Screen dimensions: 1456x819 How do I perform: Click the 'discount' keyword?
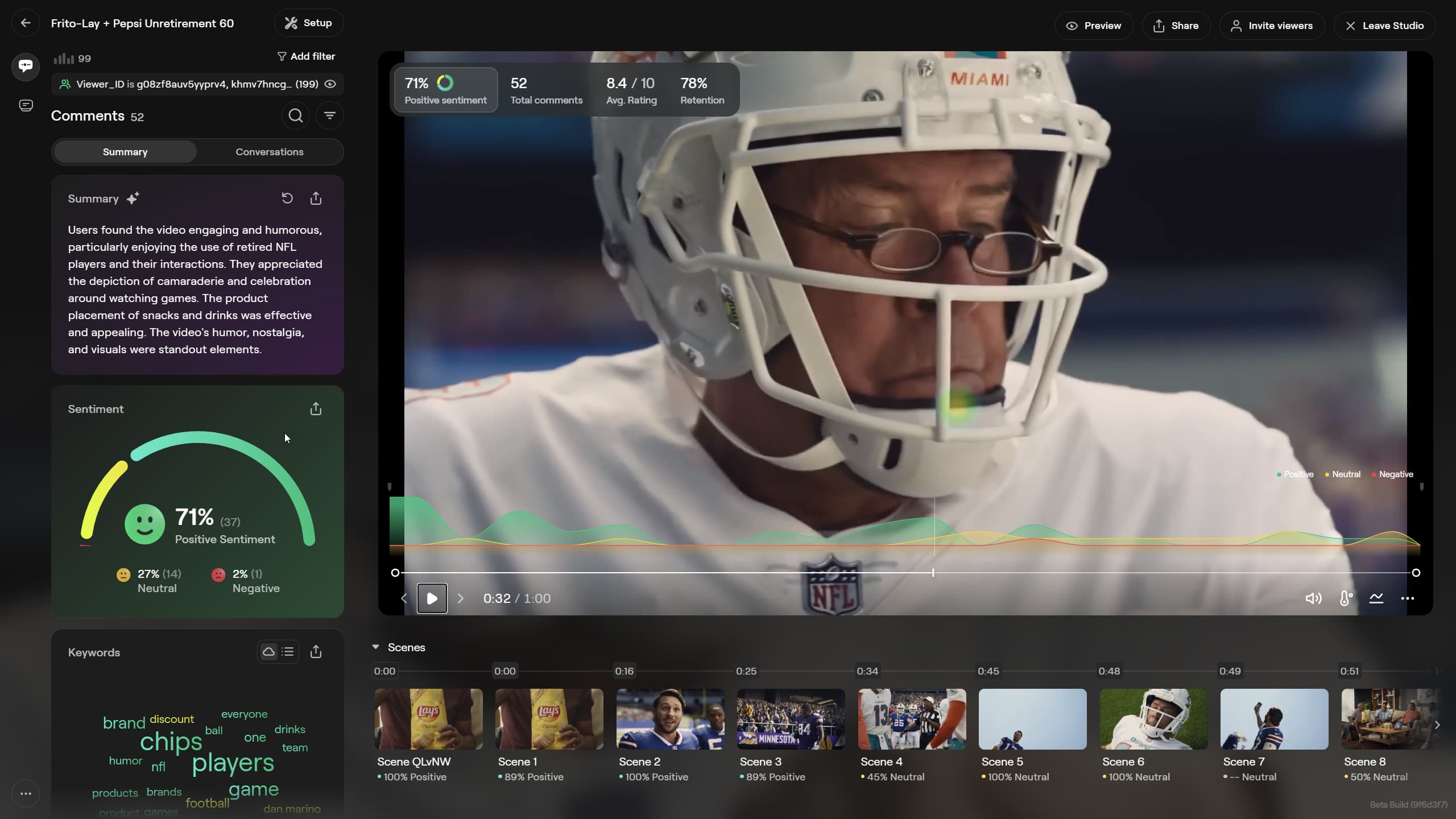172,719
